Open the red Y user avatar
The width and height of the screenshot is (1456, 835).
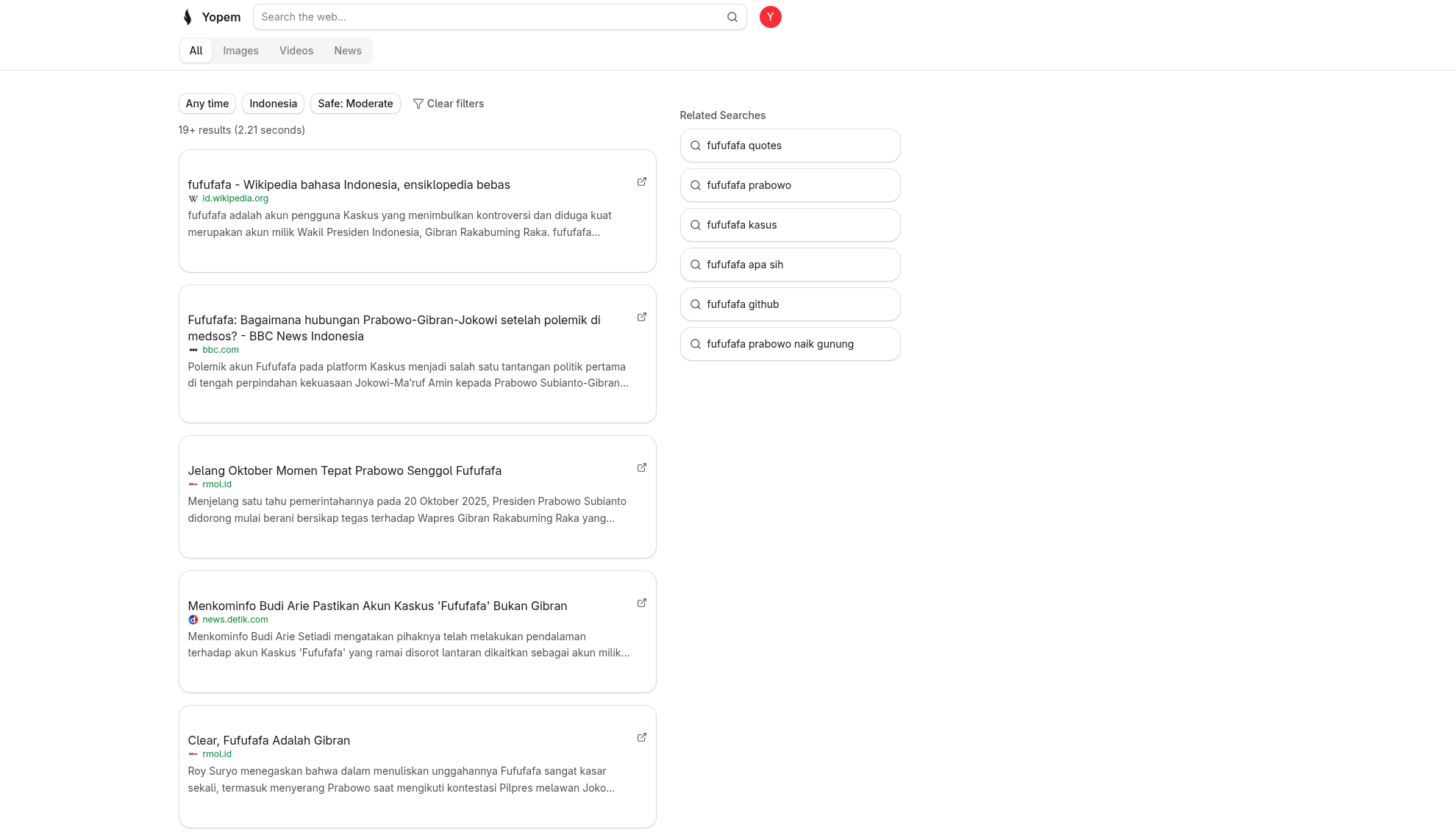click(x=770, y=17)
